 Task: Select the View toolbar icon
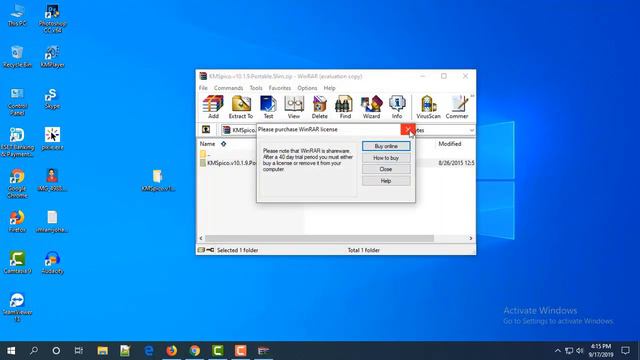(294, 107)
